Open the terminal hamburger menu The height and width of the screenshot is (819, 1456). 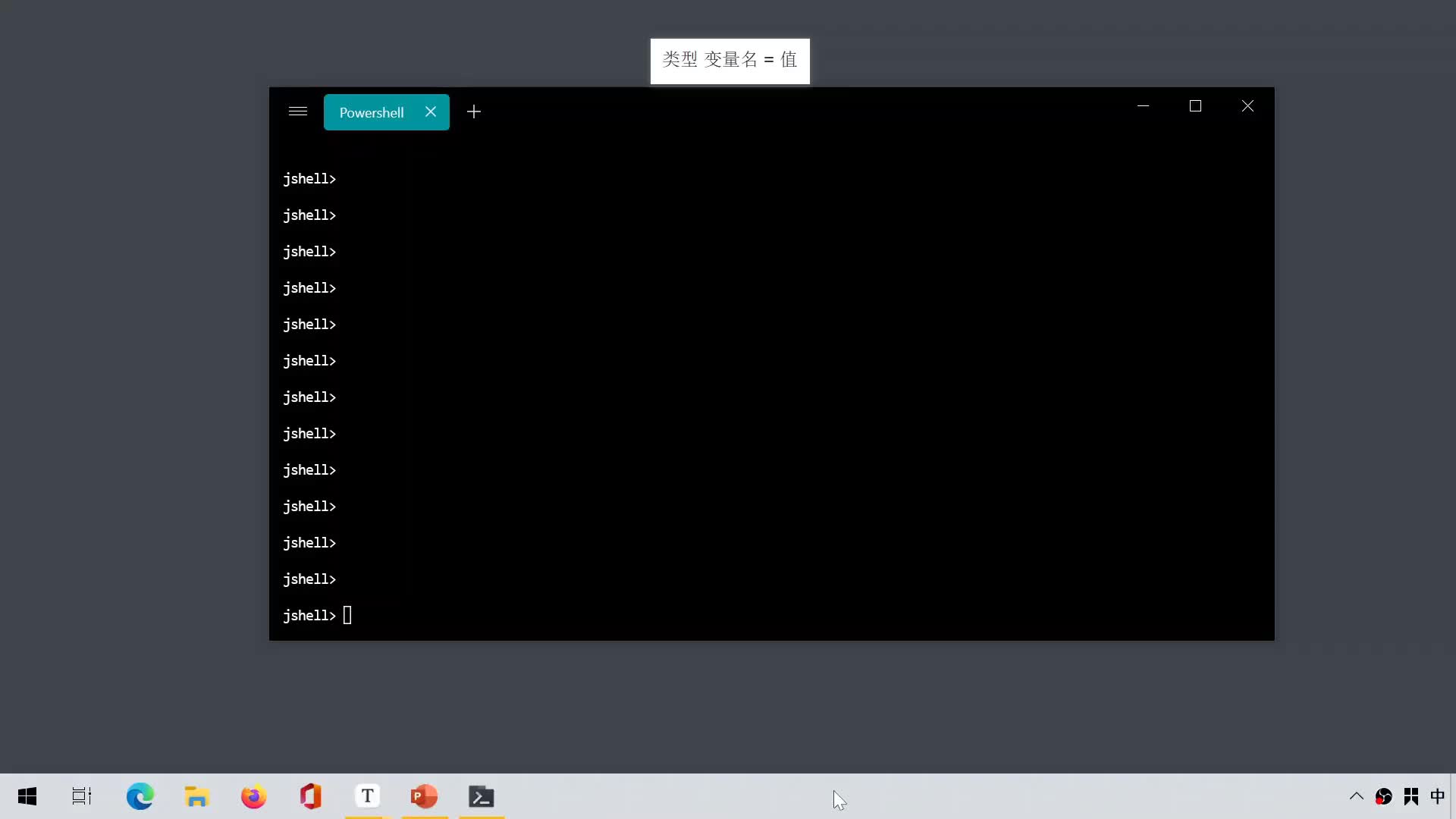pos(298,111)
